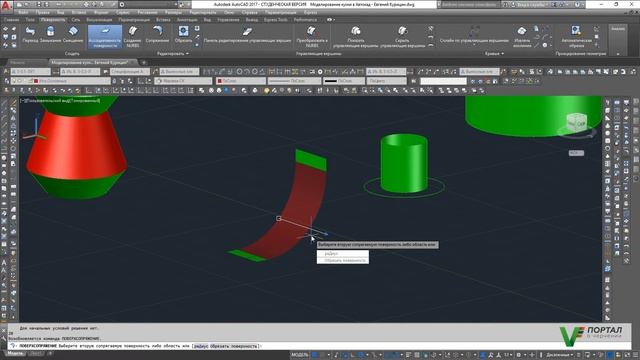Open the Performance ribbon tab
The width and height of the screenshot is (640, 360).
pyautogui.click(x=305, y=19)
